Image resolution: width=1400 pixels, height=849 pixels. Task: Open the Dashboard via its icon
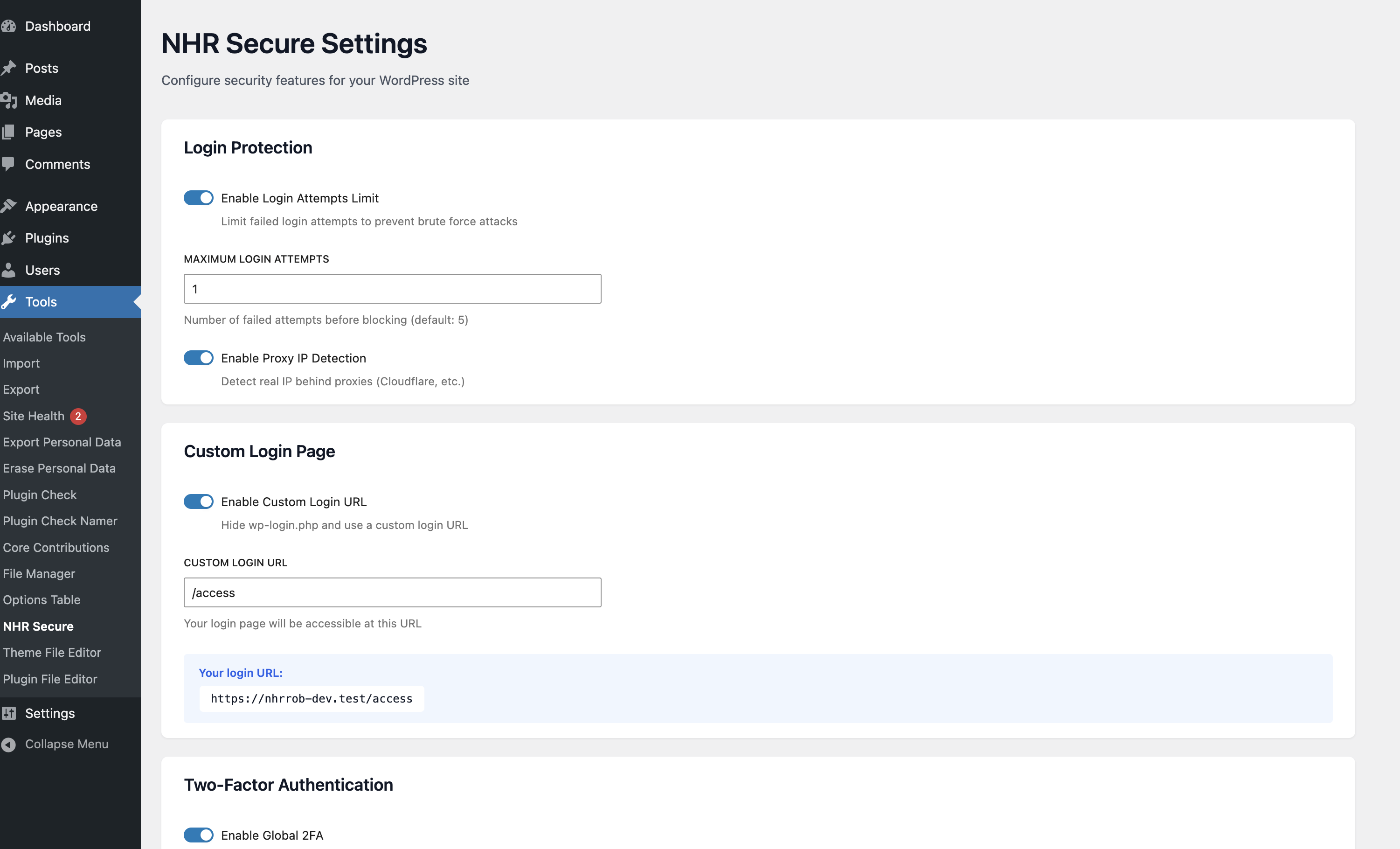[x=10, y=26]
